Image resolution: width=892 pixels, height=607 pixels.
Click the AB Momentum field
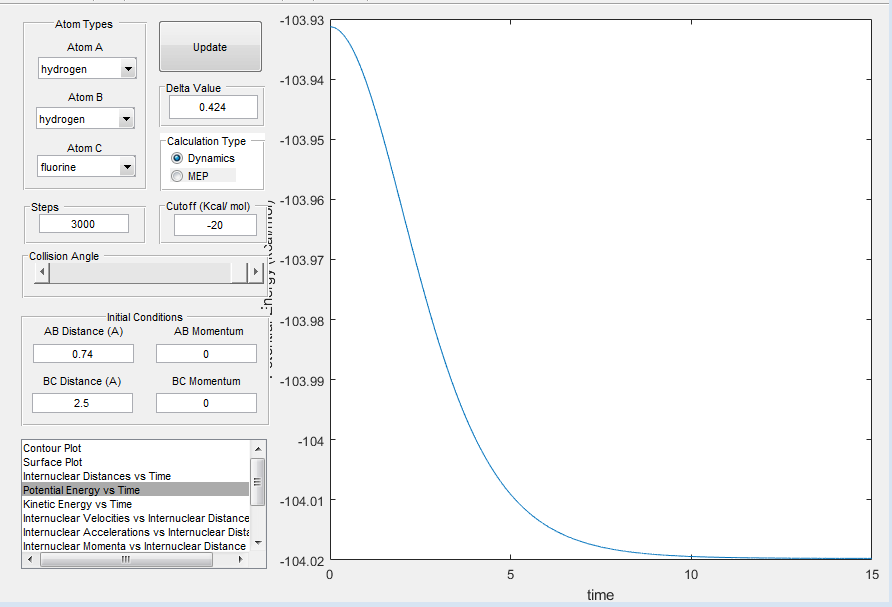pos(206,353)
